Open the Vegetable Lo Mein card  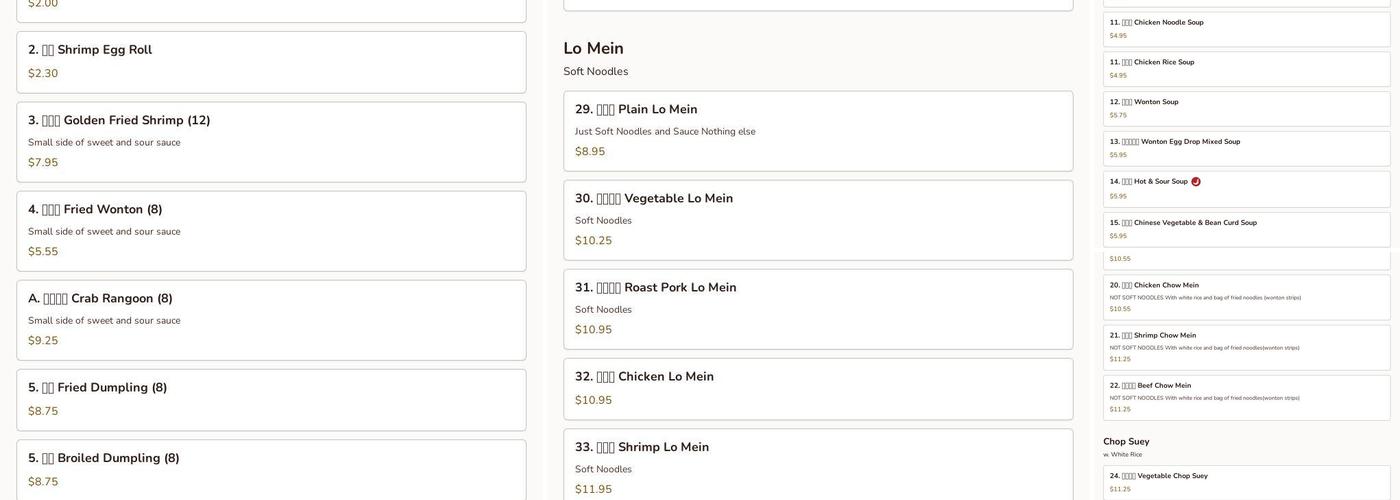coord(818,220)
